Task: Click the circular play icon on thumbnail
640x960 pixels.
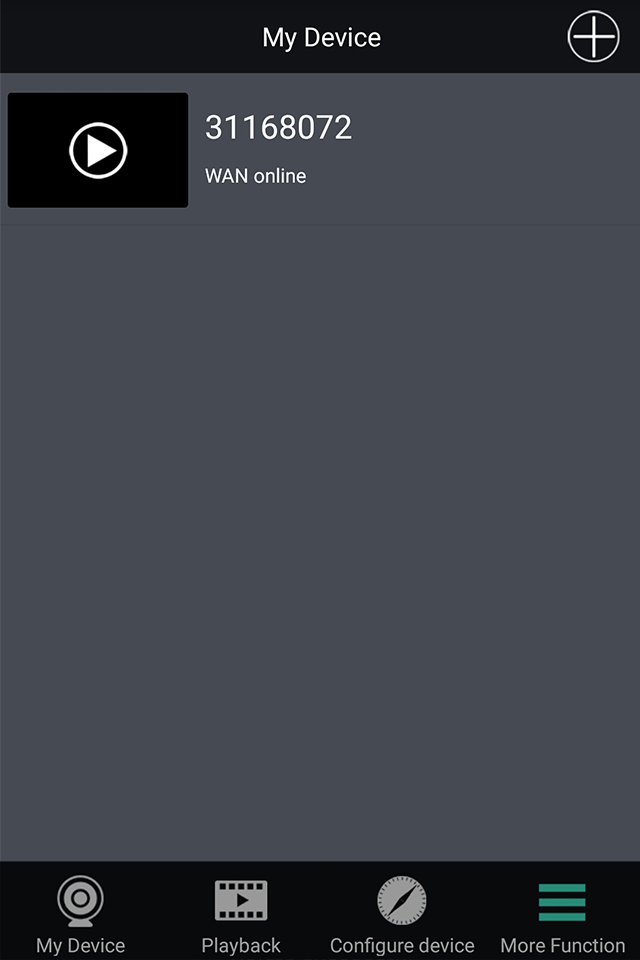Action: coord(98,150)
